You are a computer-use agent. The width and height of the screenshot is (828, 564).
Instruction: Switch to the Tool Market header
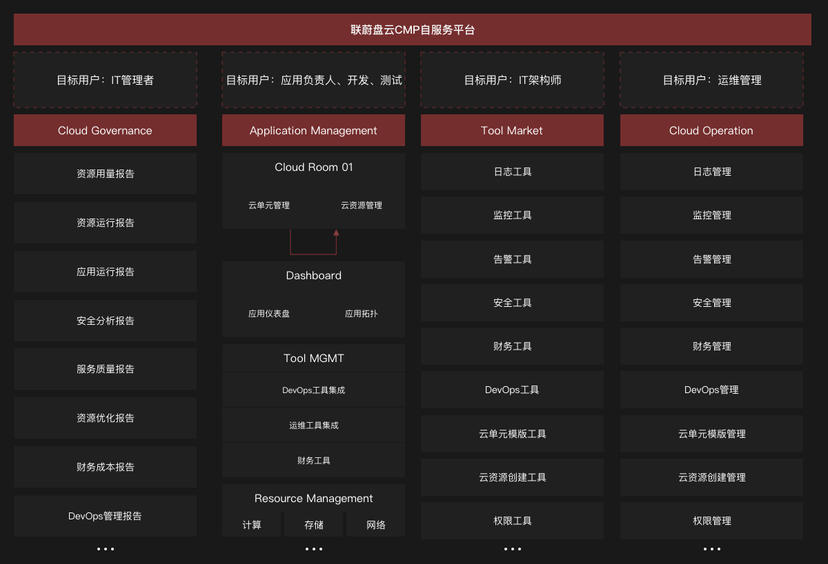(512, 130)
